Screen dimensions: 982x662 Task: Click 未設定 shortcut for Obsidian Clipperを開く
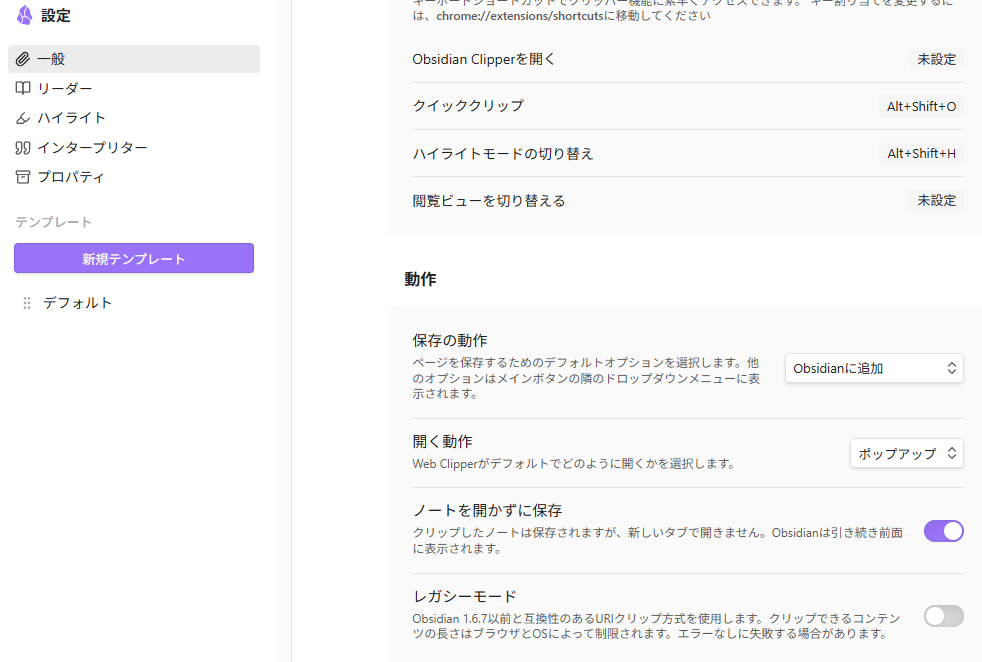[x=936, y=59]
